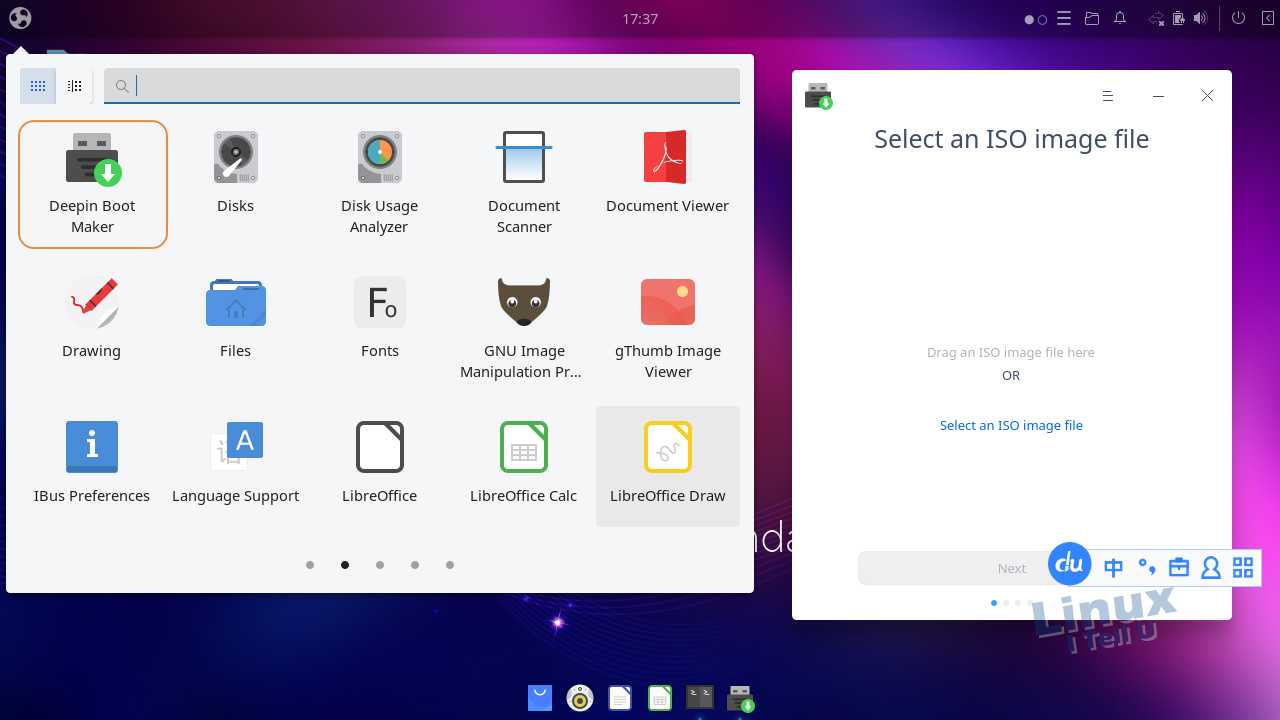This screenshot has height=720, width=1280.
Task: Click the network status icon in panel
Action: click(1157, 18)
